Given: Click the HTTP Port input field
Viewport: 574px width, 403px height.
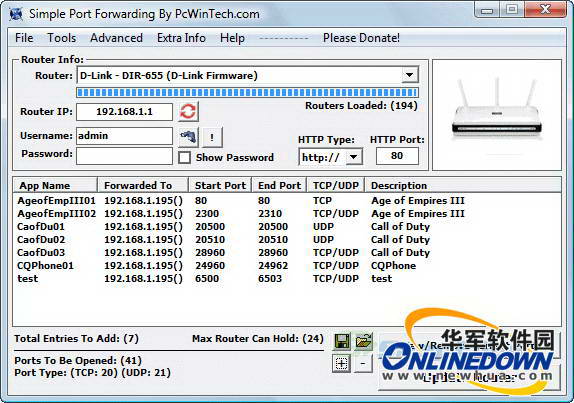Looking at the screenshot, I should coord(397,156).
